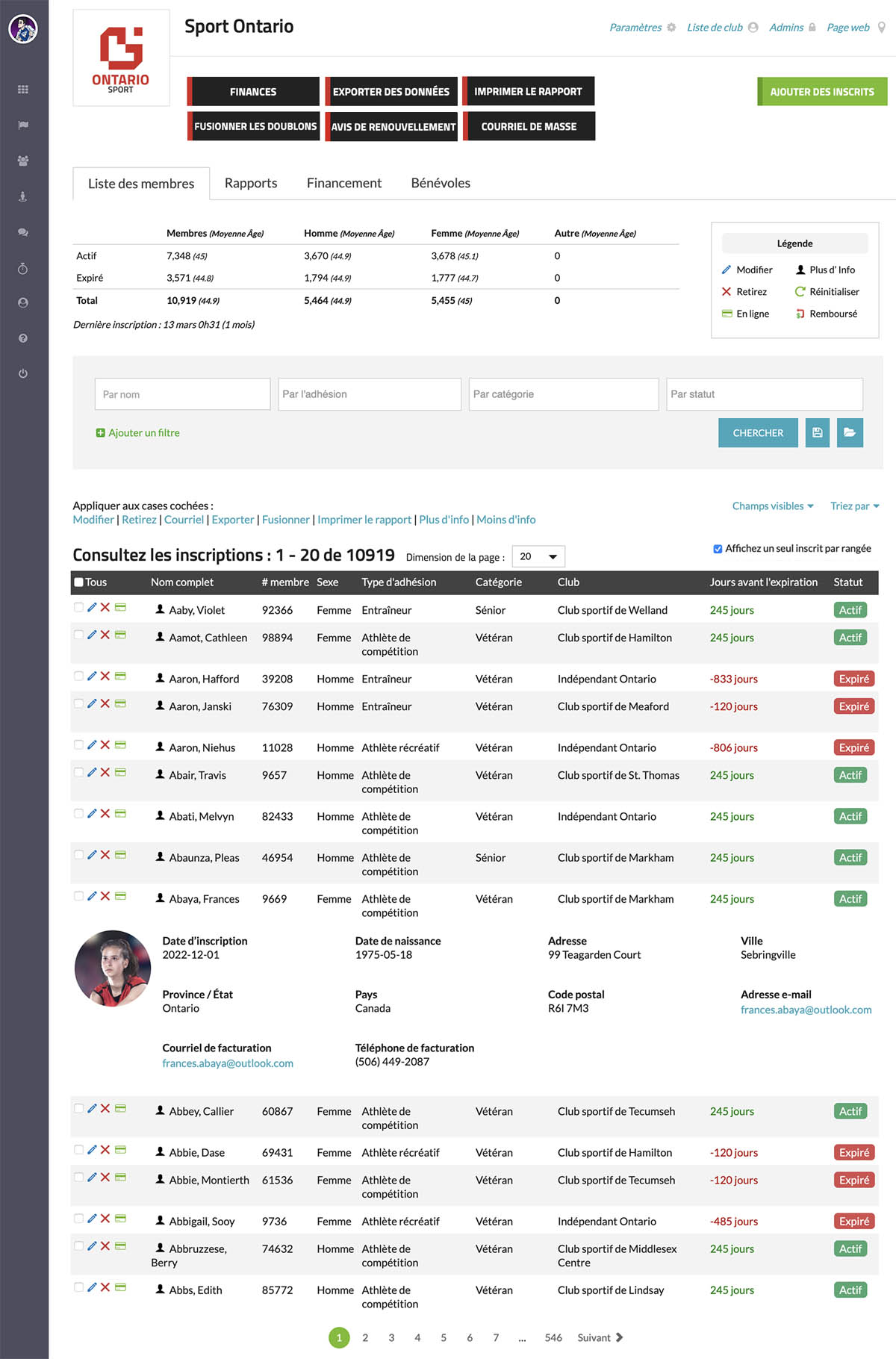
Task: Click the Ajouter un filtre link
Action: (143, 433)
